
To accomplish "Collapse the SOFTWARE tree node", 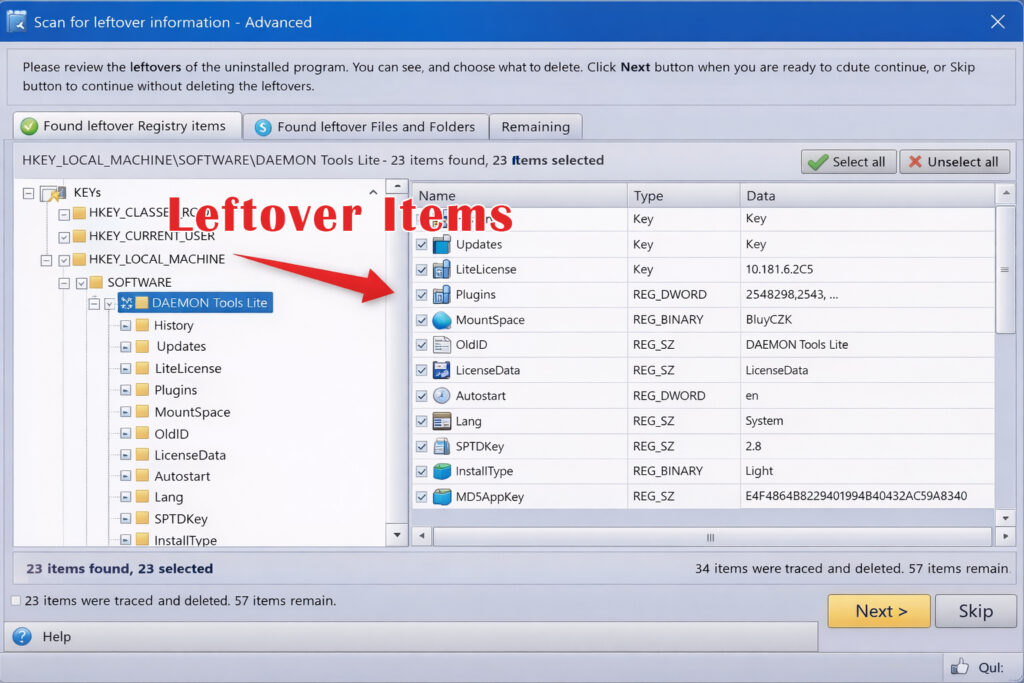I will (x=64, y=283).
